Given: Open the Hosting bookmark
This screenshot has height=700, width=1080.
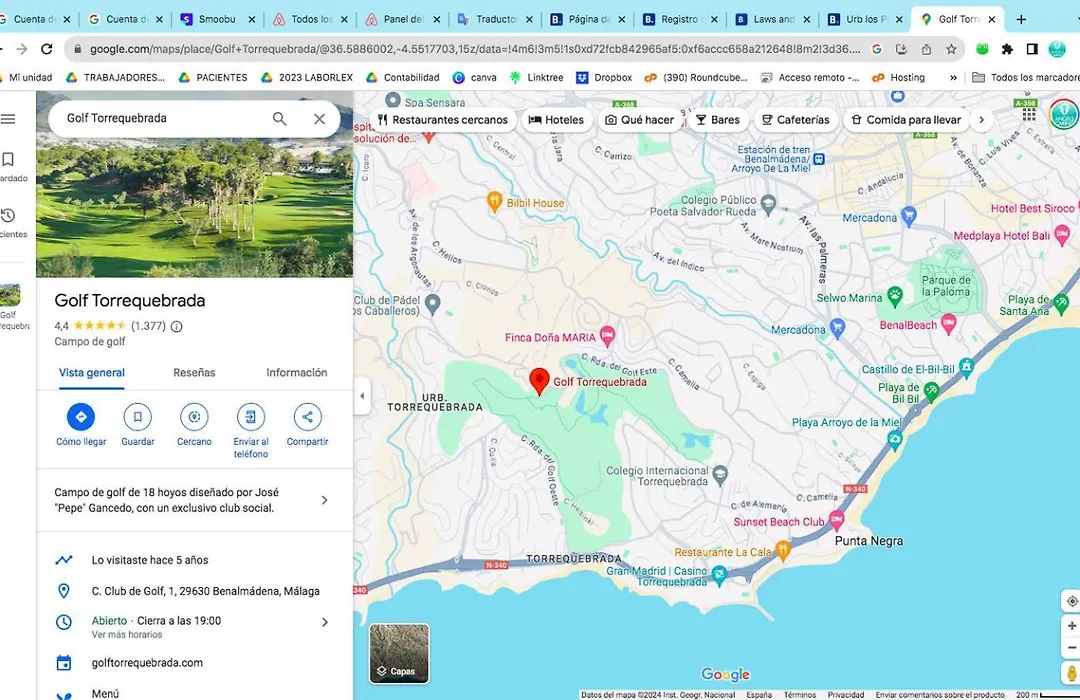Looking at the screenshot, I should 899,78.
